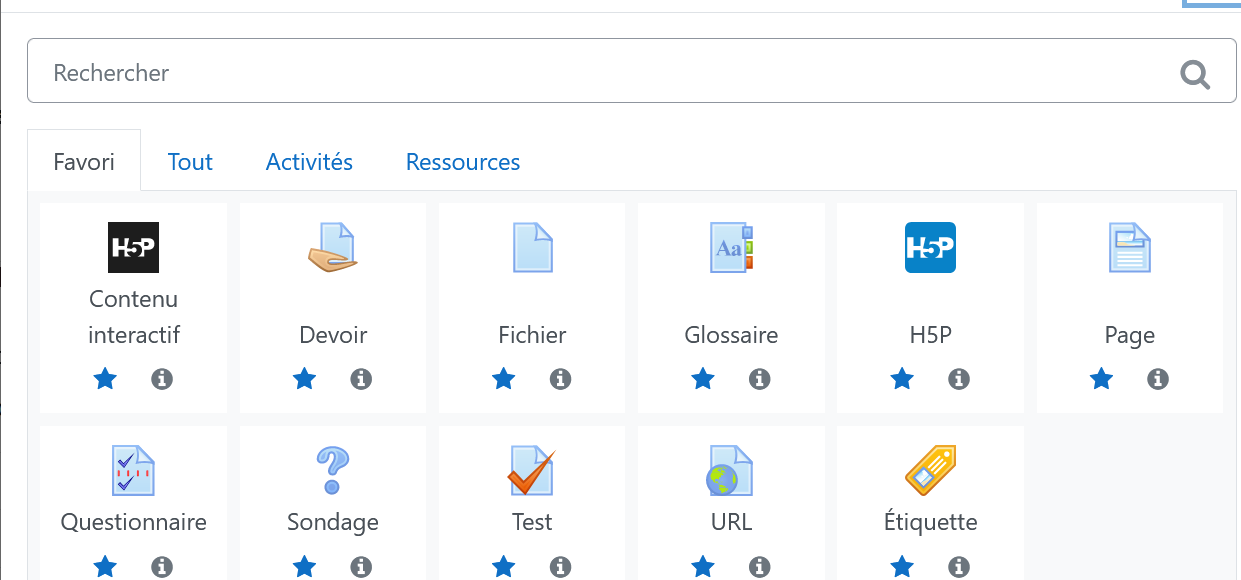Viewport: 1241px width, 580px height.
Task: Remove Page favorite star
Action: pyautogui.click(x=1101, y=379)
